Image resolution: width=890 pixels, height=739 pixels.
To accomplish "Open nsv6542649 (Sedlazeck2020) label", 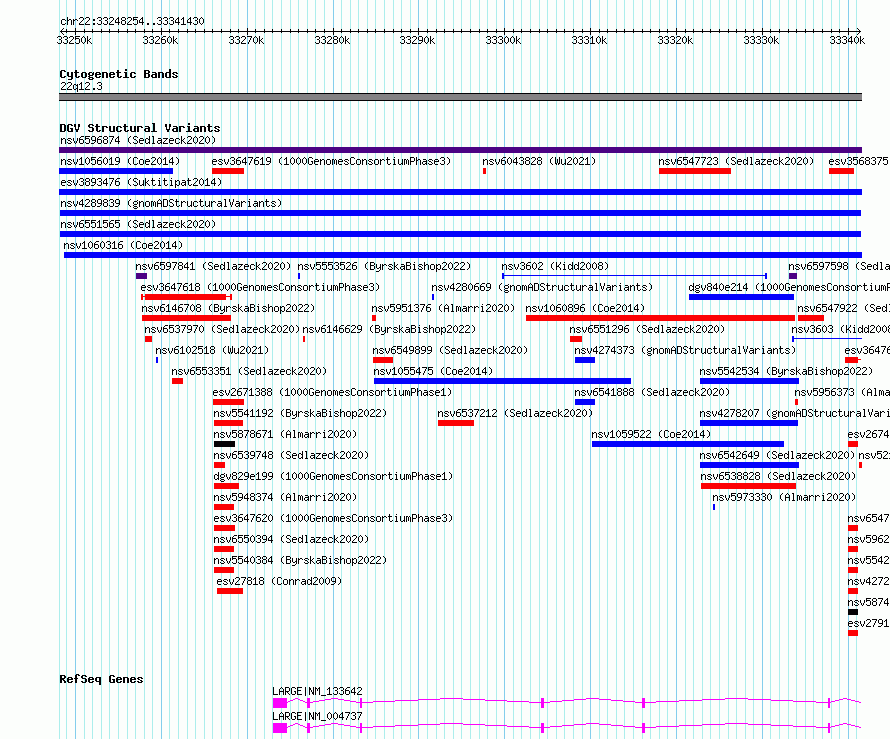I will click(777, 455).
